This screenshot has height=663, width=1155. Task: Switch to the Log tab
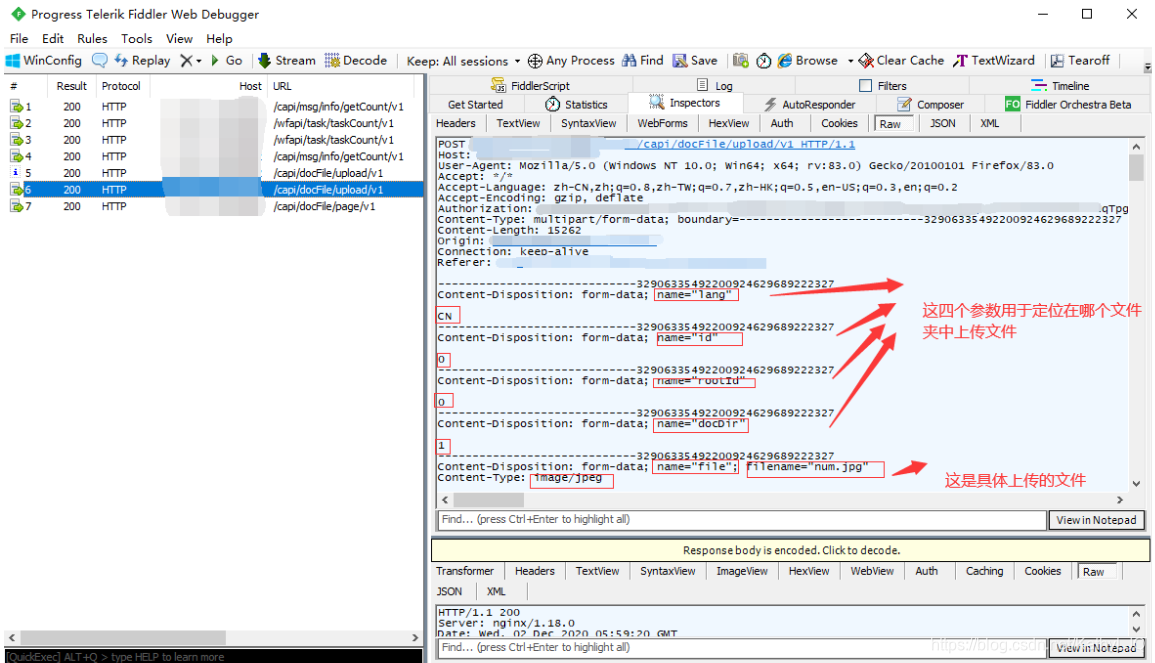[715, 85]
